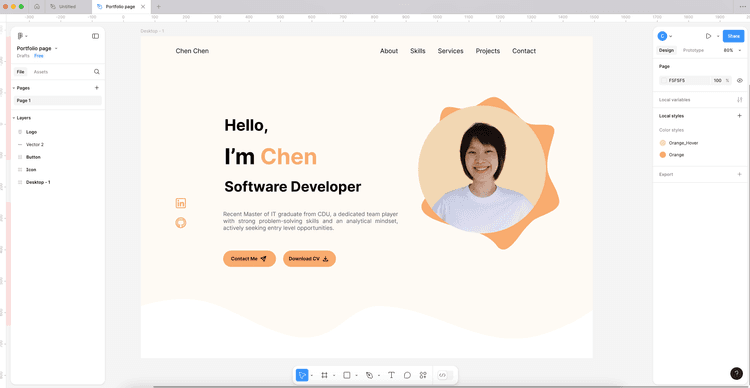Open Pen tool options dropdown arrow

pos(378,376)
